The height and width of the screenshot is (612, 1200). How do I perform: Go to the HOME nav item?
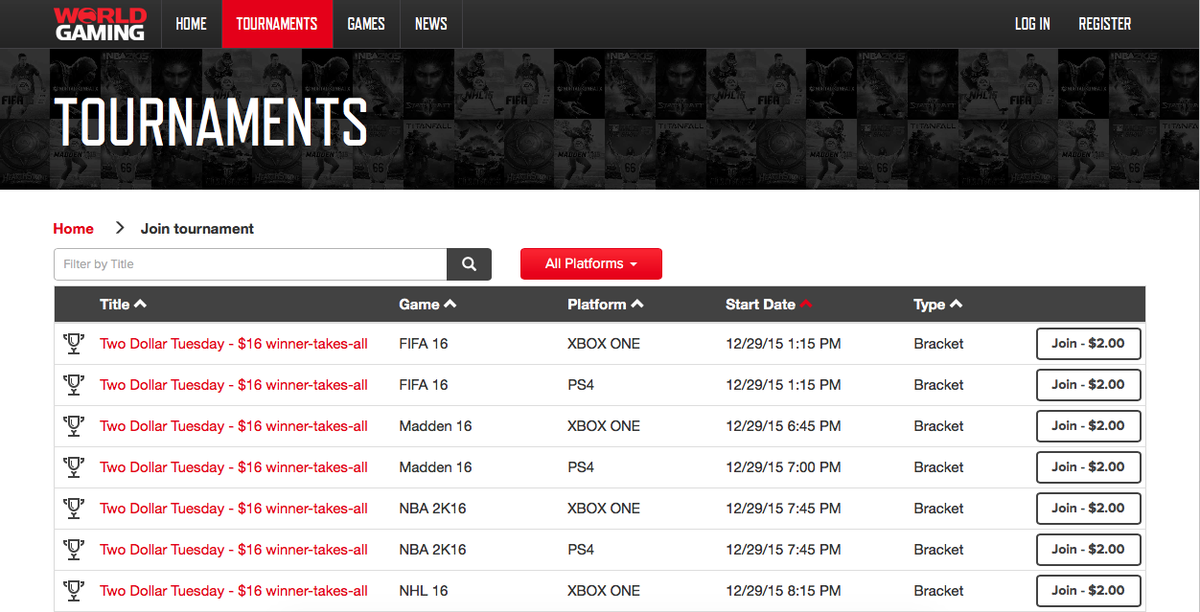tap(191, 24)
